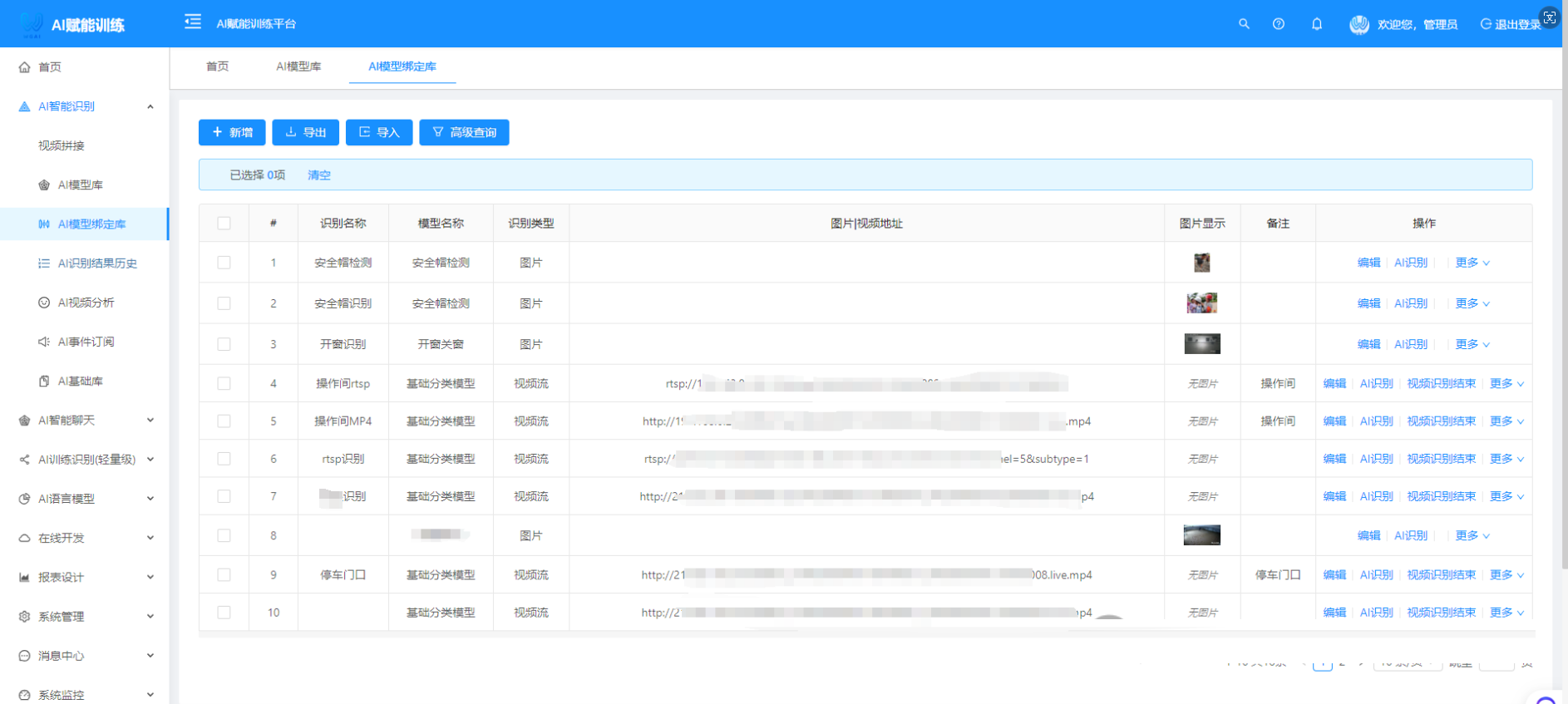Check the row 1 安全帽检测 checkbox

pyautogui.click(x=224, y=263)
